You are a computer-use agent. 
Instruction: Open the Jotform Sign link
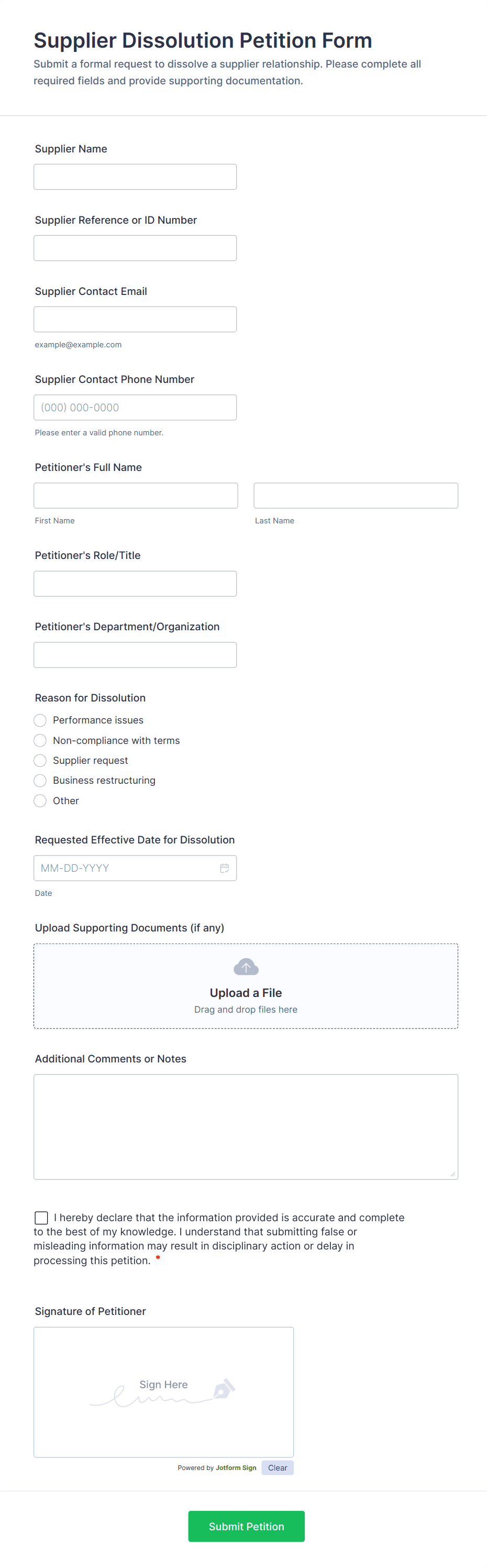point(236,1467)
